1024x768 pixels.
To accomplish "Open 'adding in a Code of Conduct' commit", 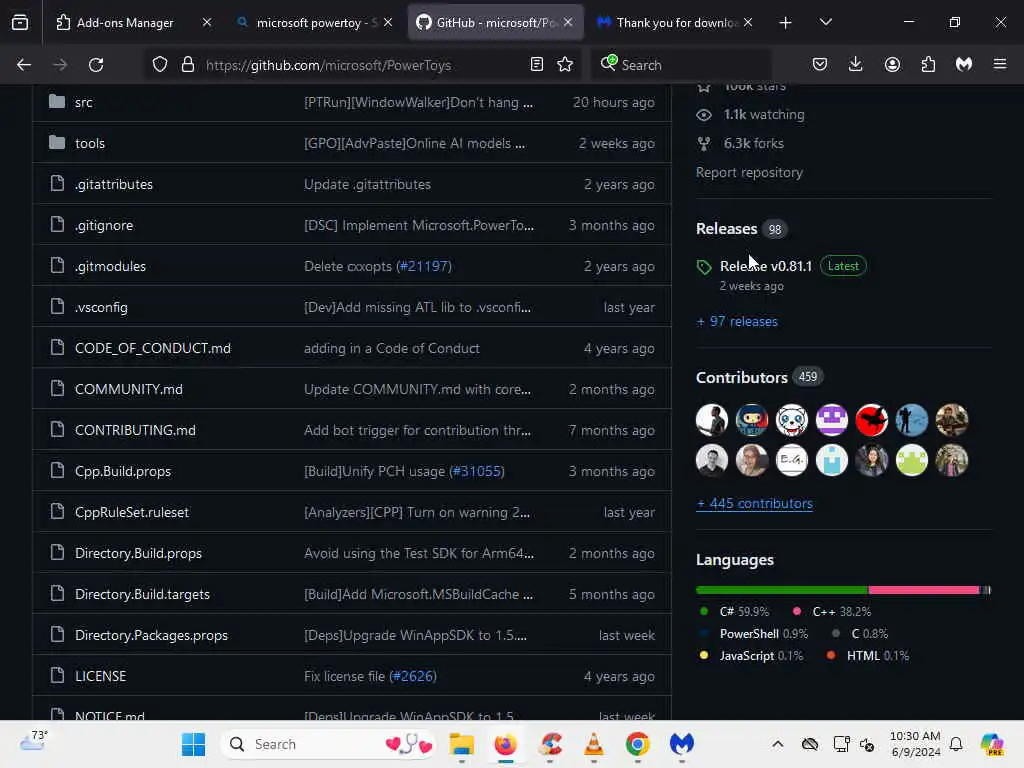I will pos(391,348).
